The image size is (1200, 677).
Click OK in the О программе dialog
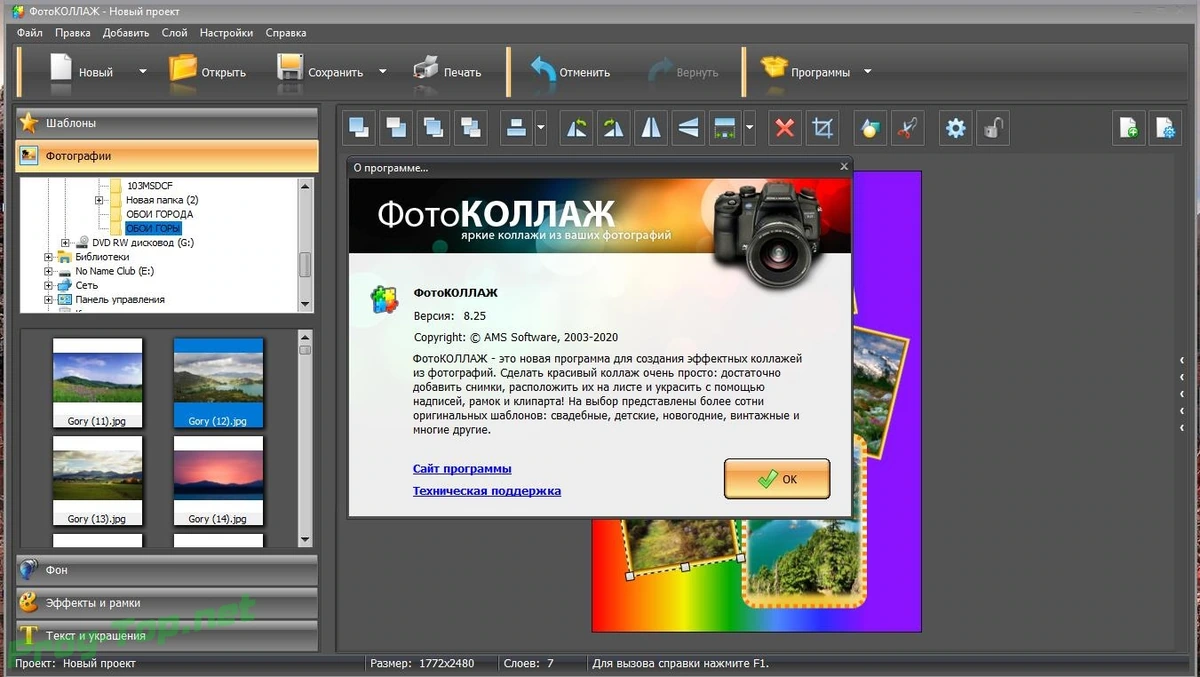click(x=777, y=479)
